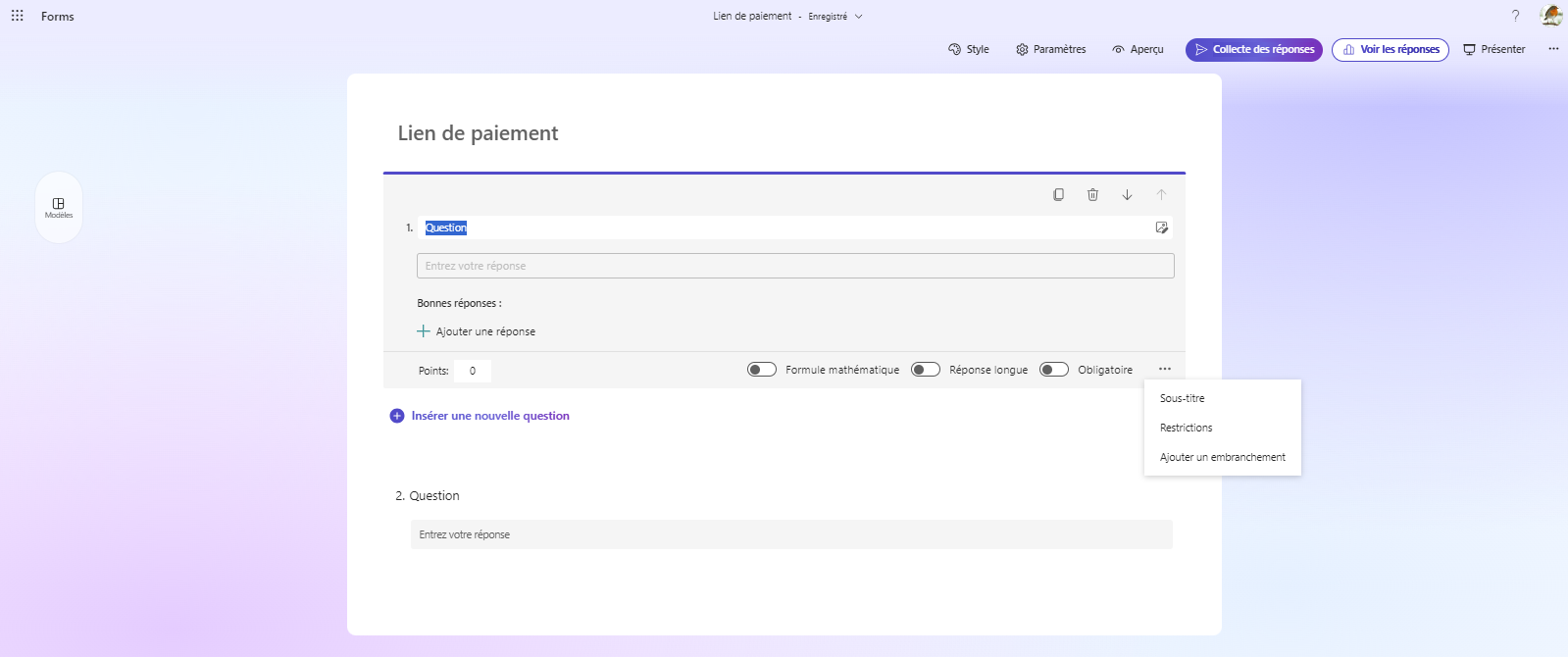Click the Collecte des réponses button
Viewport: 1568px width, 657px height.
click(1253, 50)
